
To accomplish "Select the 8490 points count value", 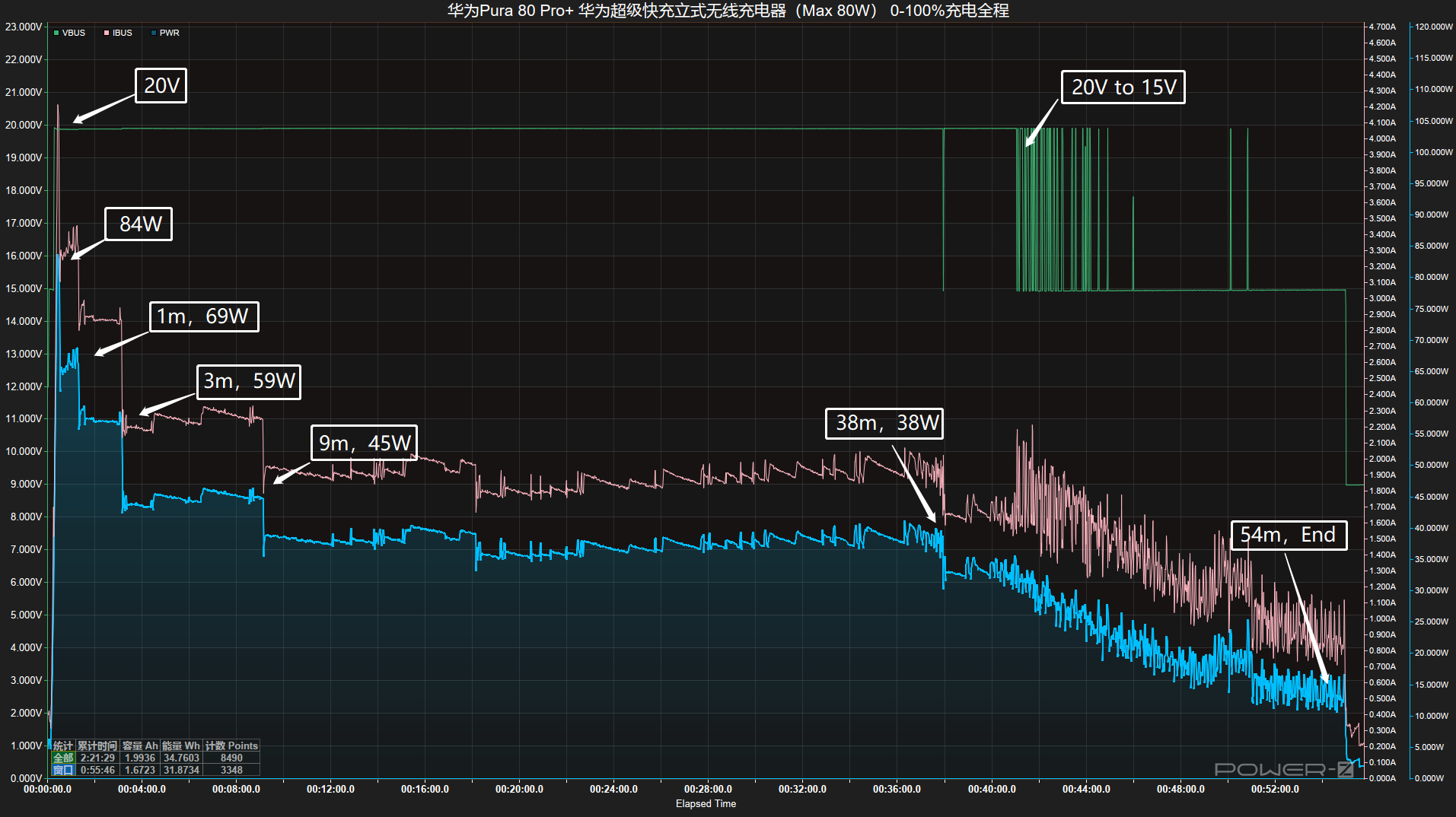I will [x=231, y=758].
